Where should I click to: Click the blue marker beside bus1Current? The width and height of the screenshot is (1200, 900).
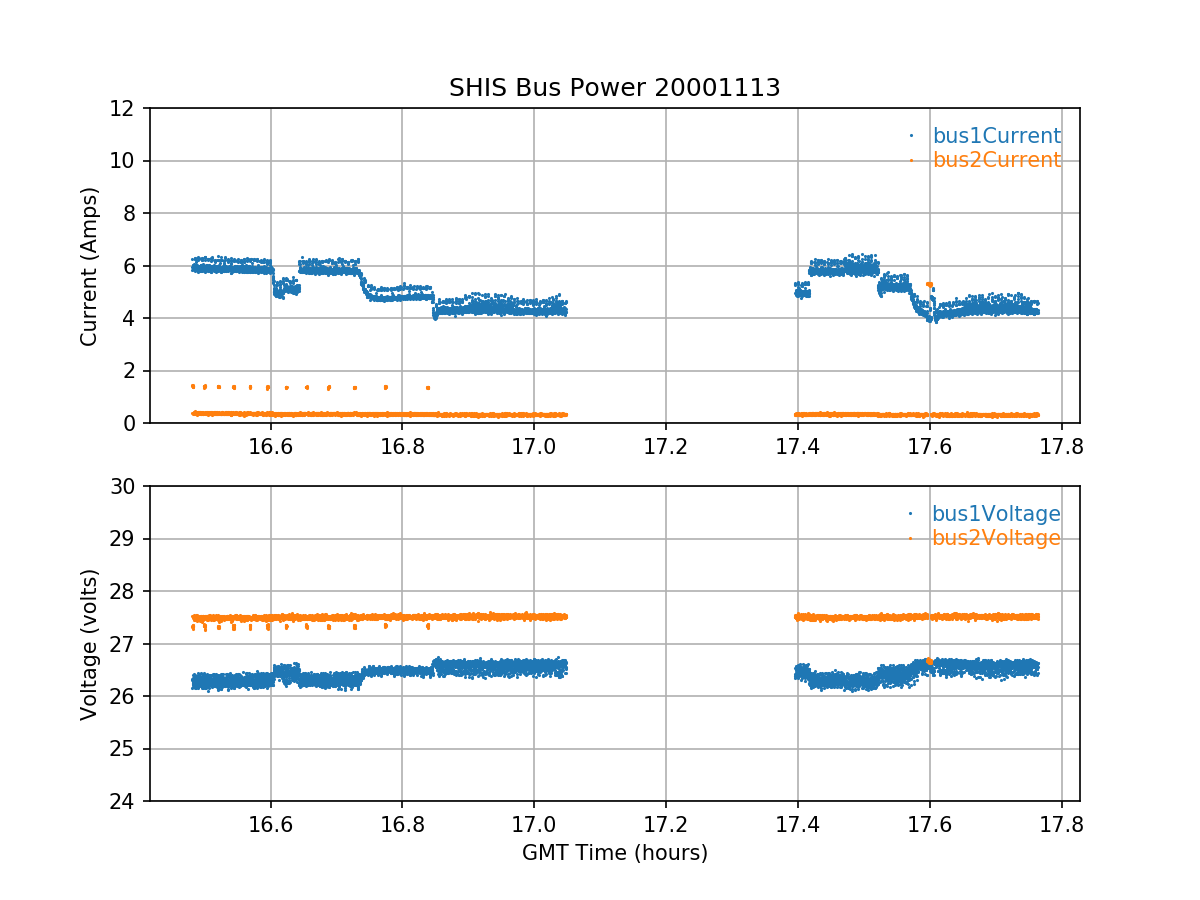911,136
